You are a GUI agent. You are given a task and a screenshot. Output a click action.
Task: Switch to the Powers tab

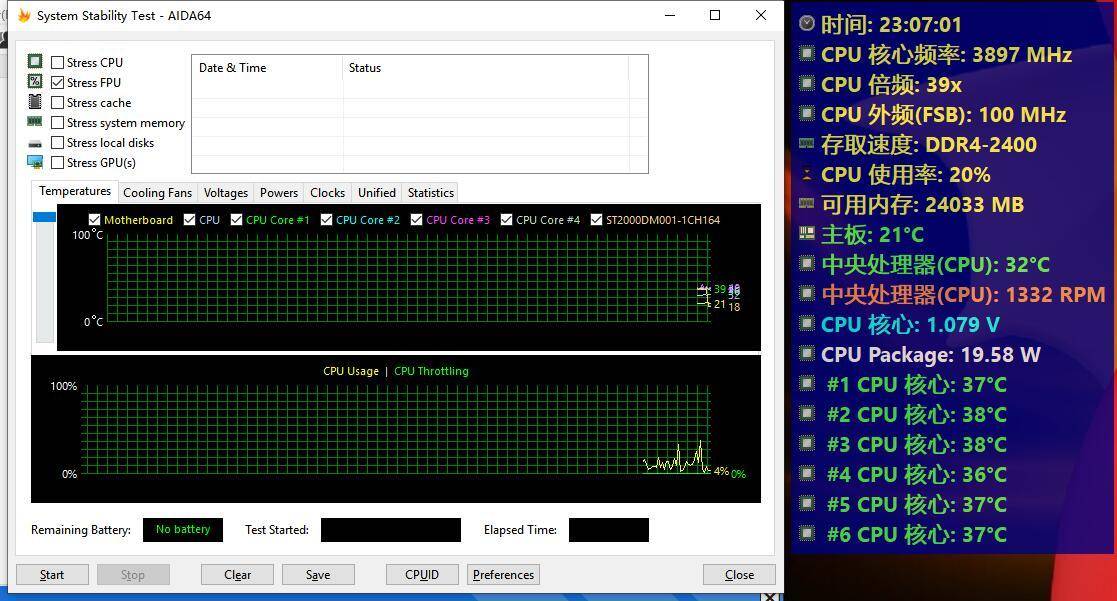coord(279,192)
